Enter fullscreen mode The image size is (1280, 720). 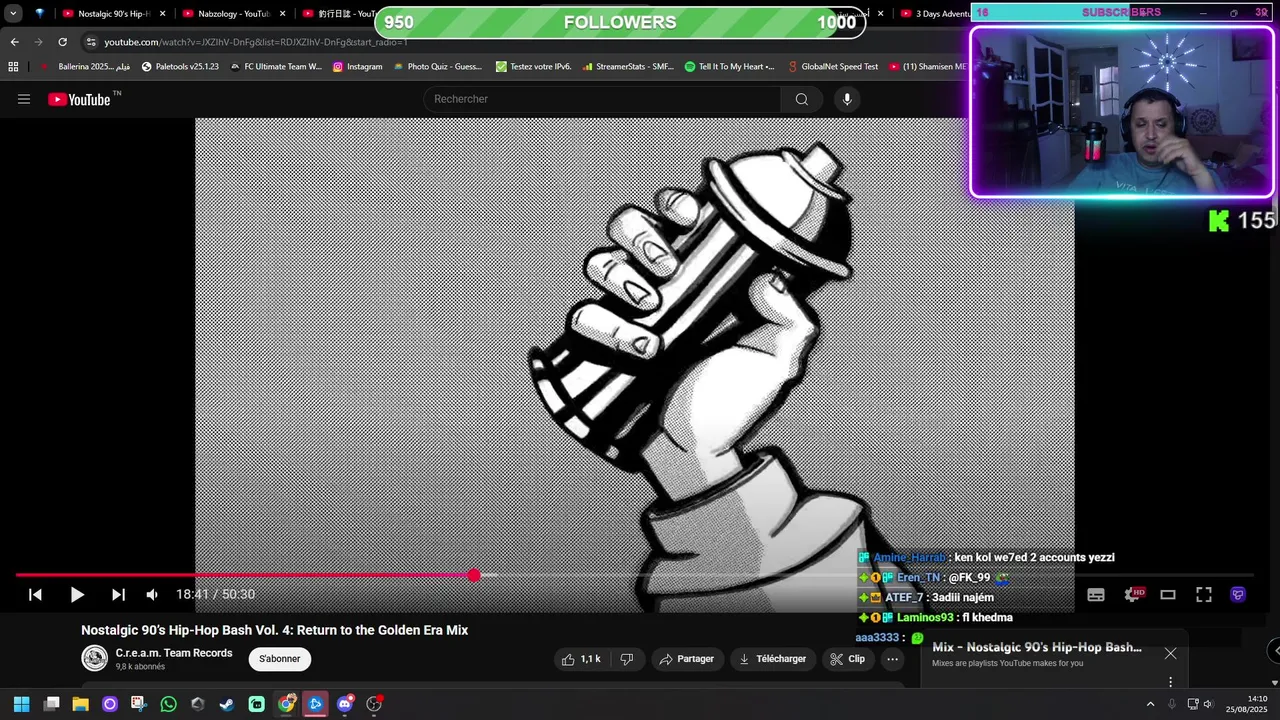click(x=1204, y=594)
